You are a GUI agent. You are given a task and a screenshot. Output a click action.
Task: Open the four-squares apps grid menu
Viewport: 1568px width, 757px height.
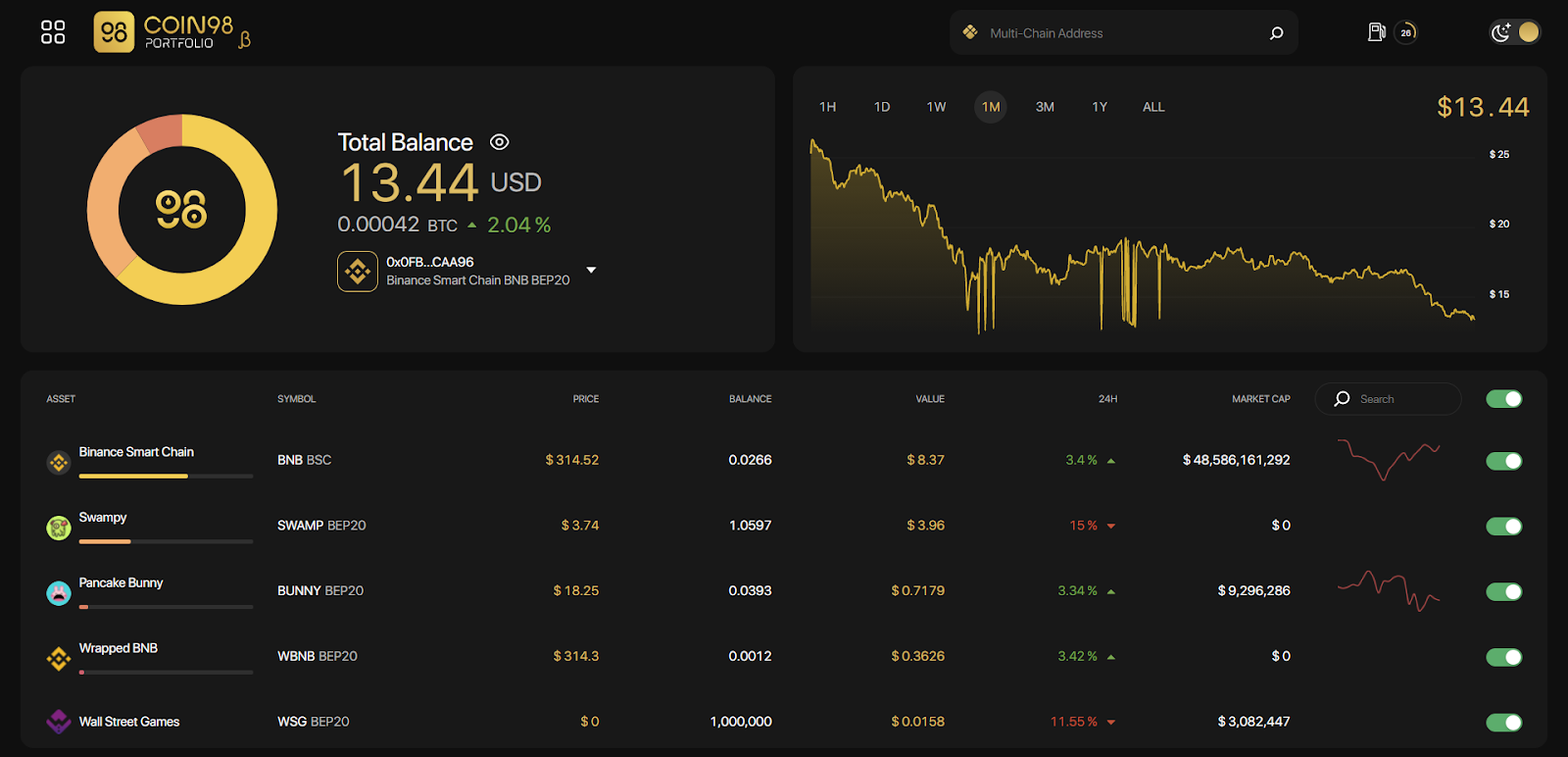click(53, 32)
